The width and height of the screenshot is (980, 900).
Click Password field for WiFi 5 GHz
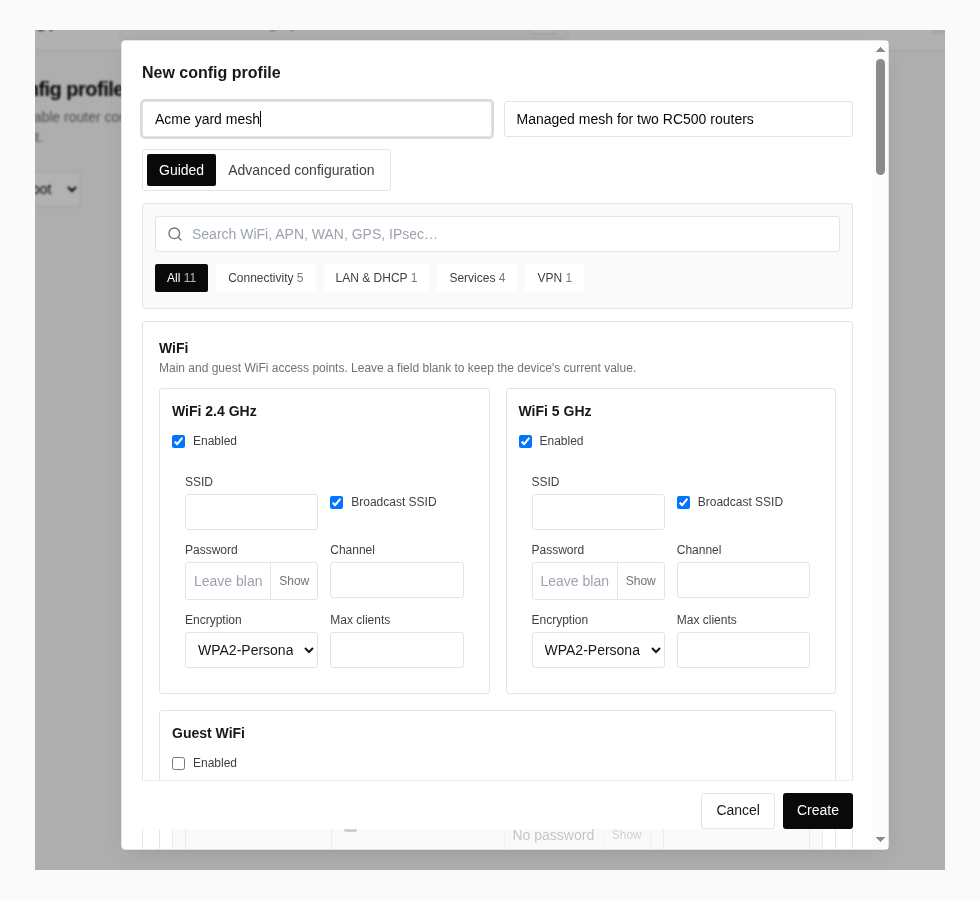pos(574,581)
